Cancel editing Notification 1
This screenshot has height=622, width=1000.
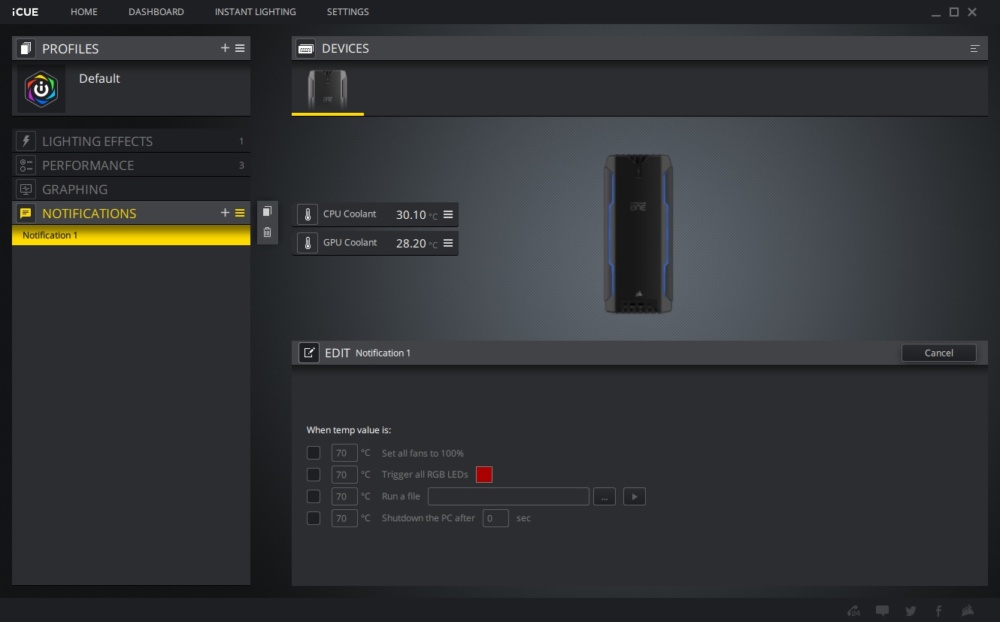click(x=939, y=353)
